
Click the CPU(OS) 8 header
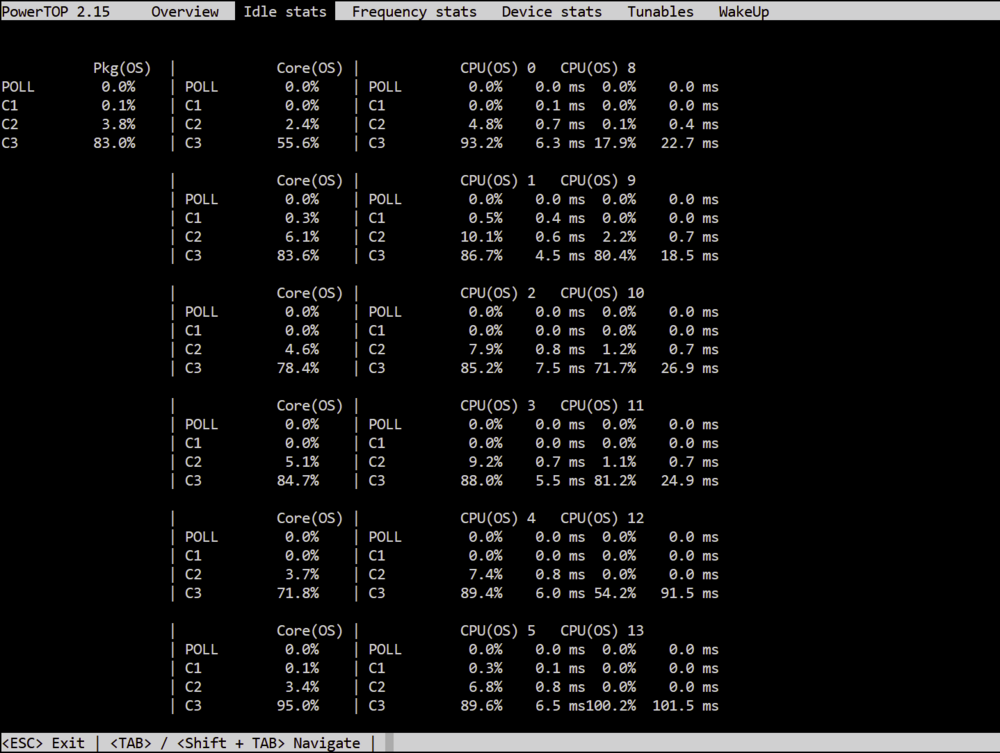[x=598, y=68]
